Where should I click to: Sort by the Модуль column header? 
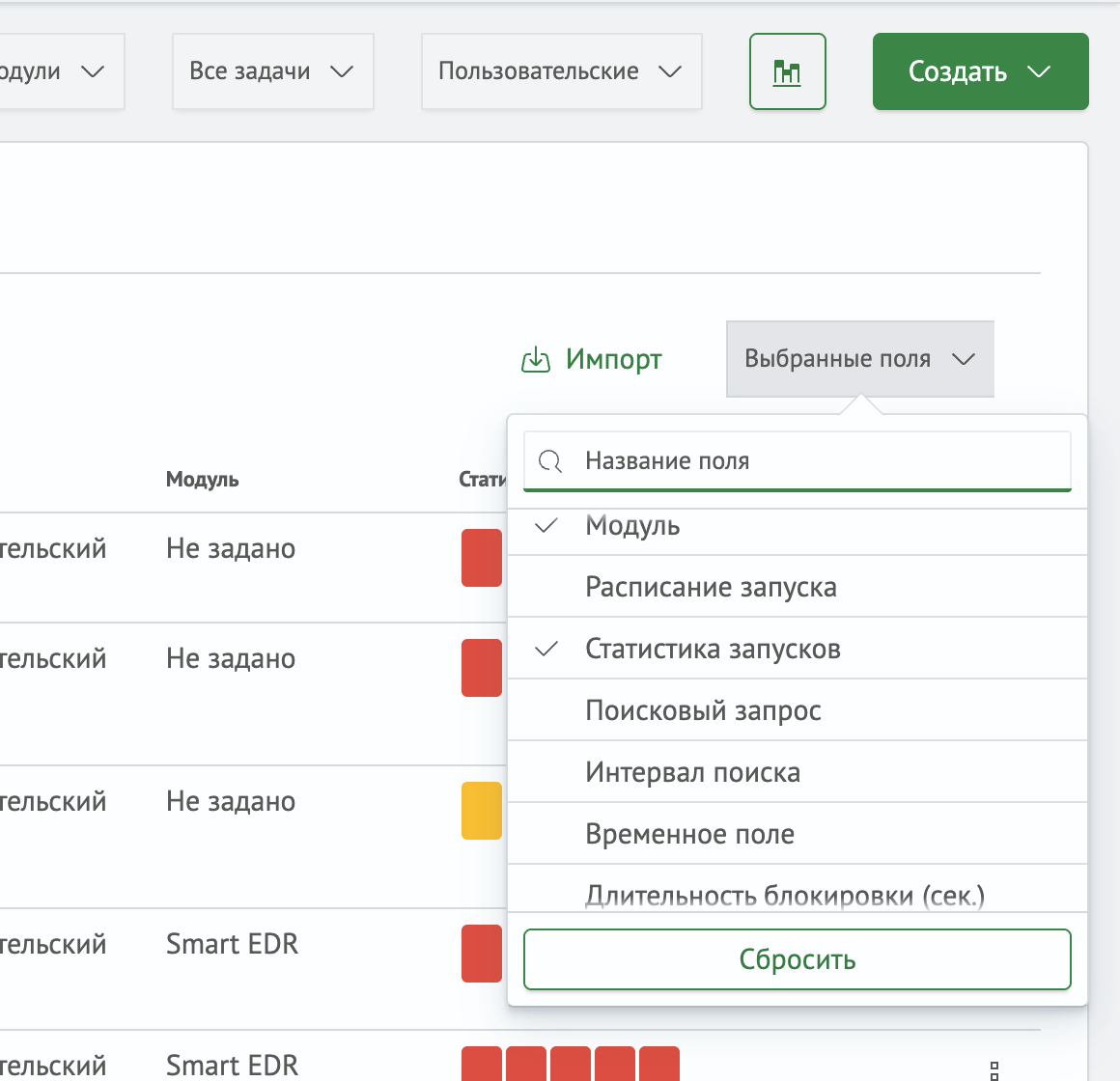click(x=202, y=479)
